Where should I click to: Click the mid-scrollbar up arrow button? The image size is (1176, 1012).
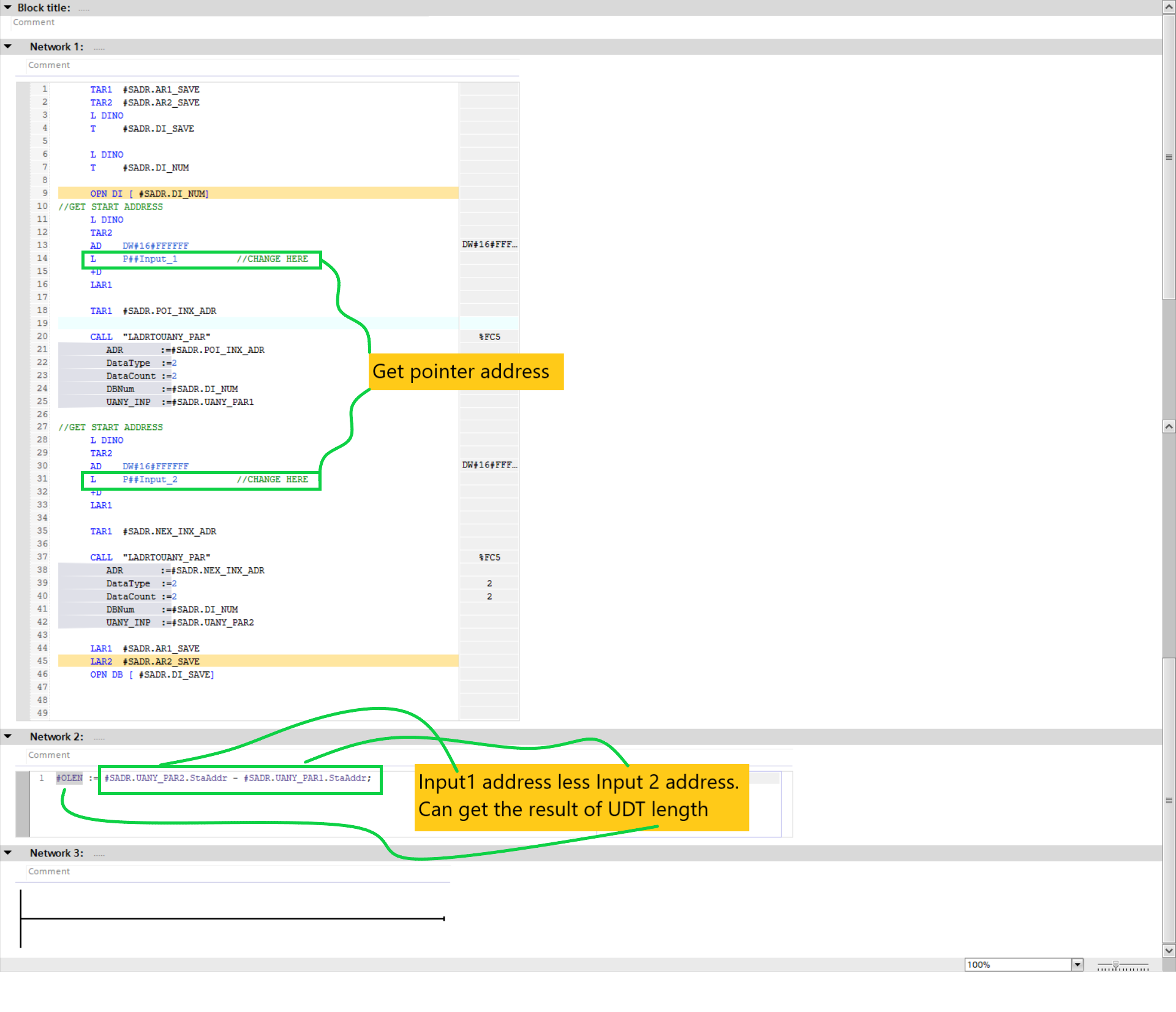pyautogui.click(x=1169, y=426)
